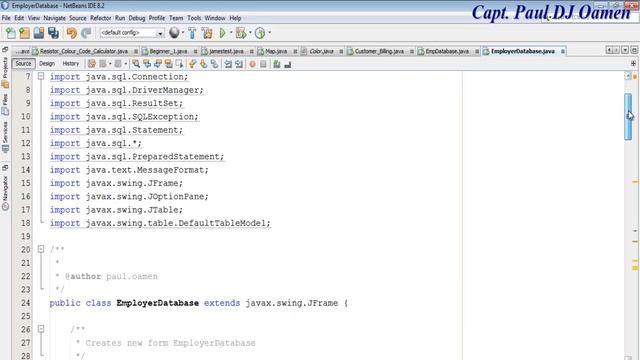Click the Shift Line Right icon
Viewport: 640px width, 360px height.
[x=239, y=64]
